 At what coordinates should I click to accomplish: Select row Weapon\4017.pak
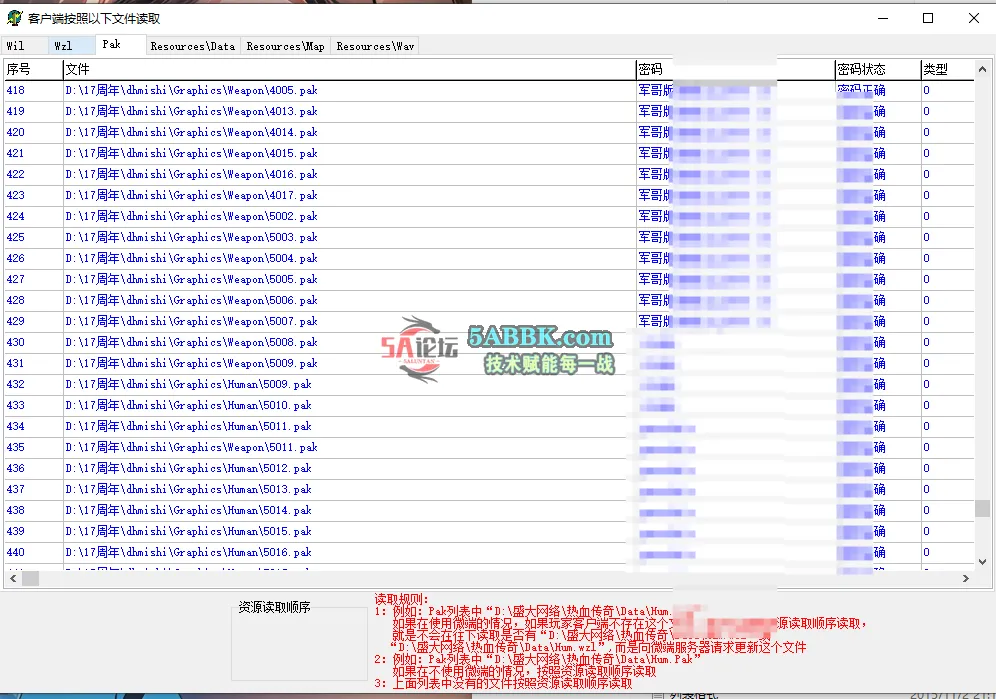point(489,195)
